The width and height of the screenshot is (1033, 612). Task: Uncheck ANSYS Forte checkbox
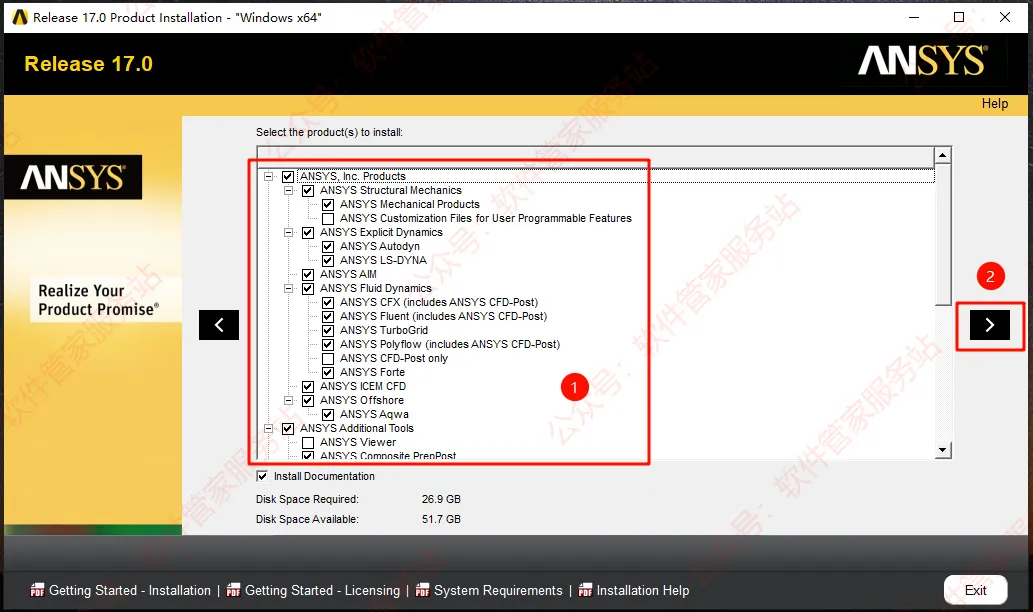(328, 373)
